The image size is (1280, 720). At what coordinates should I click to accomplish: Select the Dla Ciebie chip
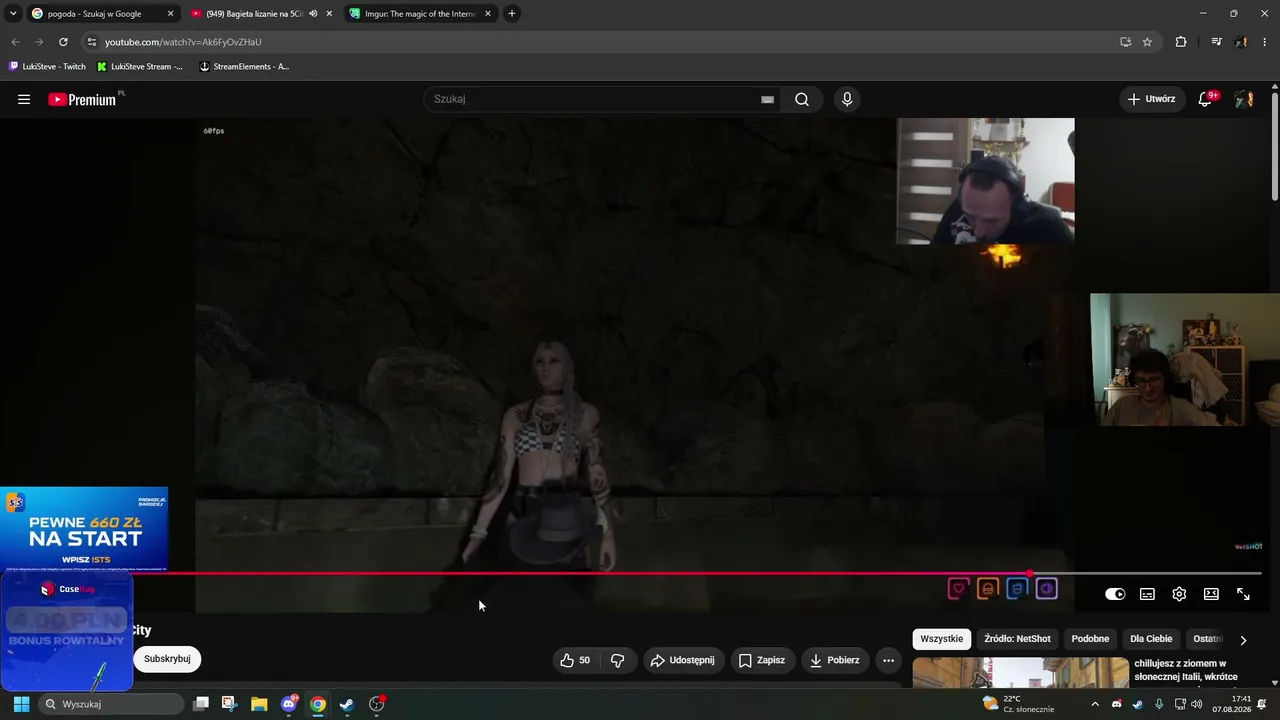point(1151,639)
